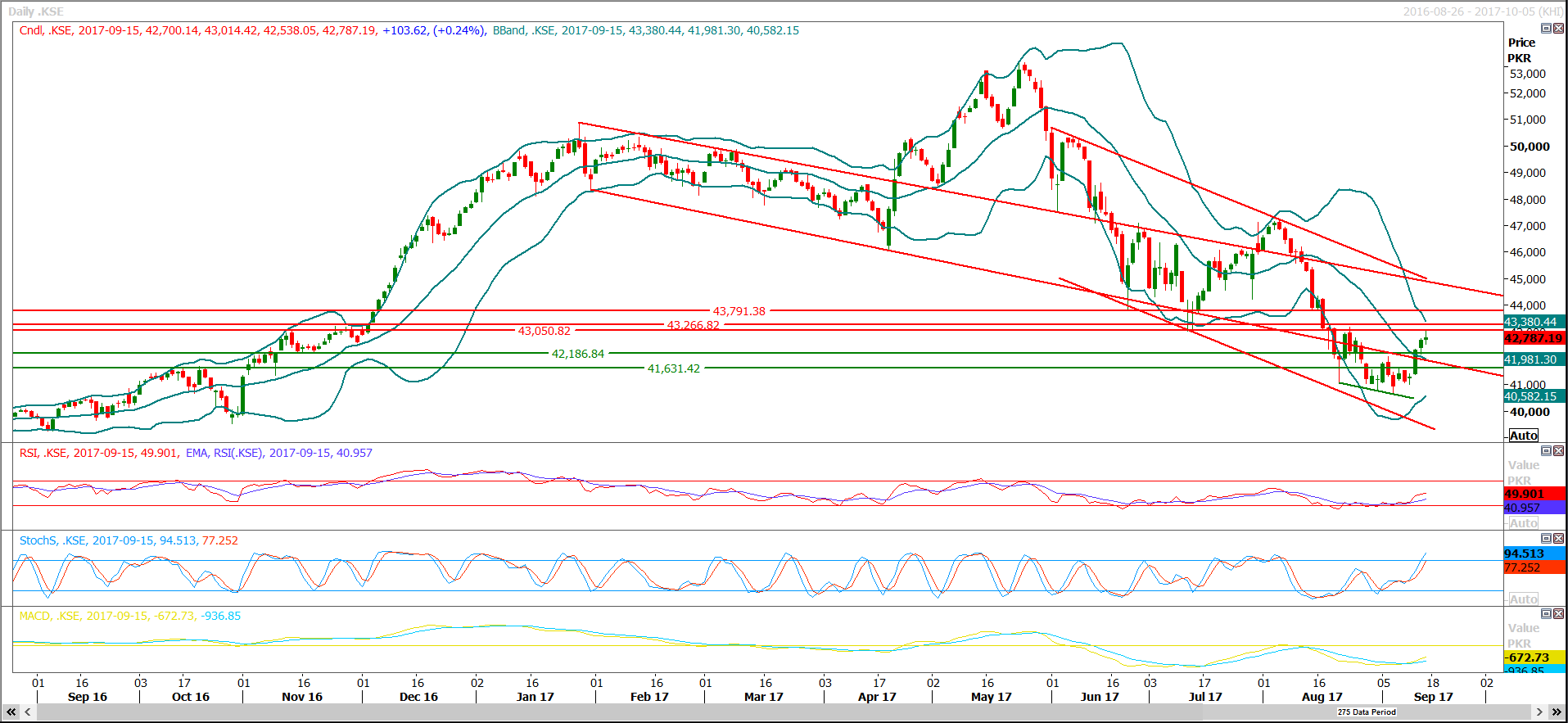This screenshot has height=723, width=1568.
Task: Close the RSI indicator panel
Action: click(x=1558, y=451)
